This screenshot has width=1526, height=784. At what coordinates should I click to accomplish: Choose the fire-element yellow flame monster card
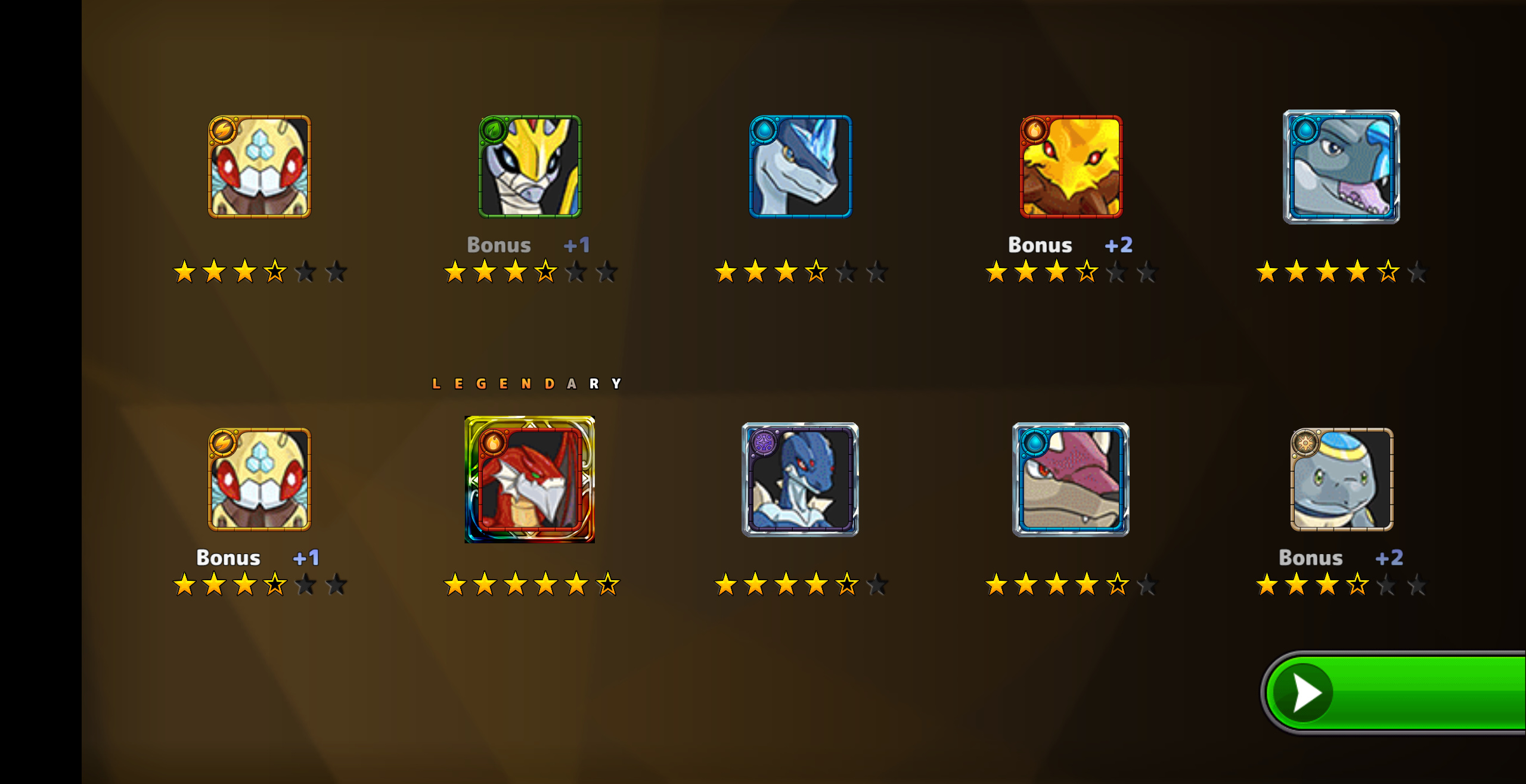(1071, 167)
